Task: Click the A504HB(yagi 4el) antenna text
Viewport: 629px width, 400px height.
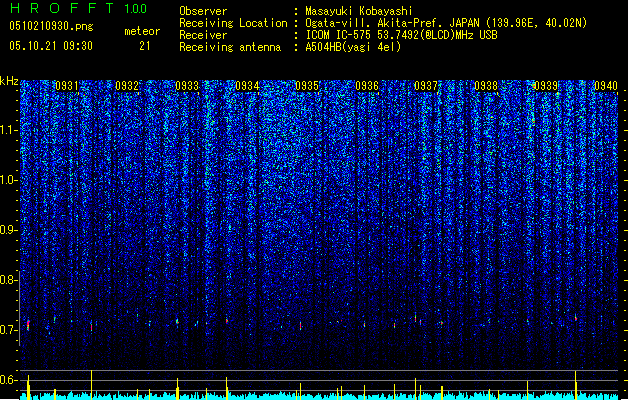Action: click(x=353, y=47)
